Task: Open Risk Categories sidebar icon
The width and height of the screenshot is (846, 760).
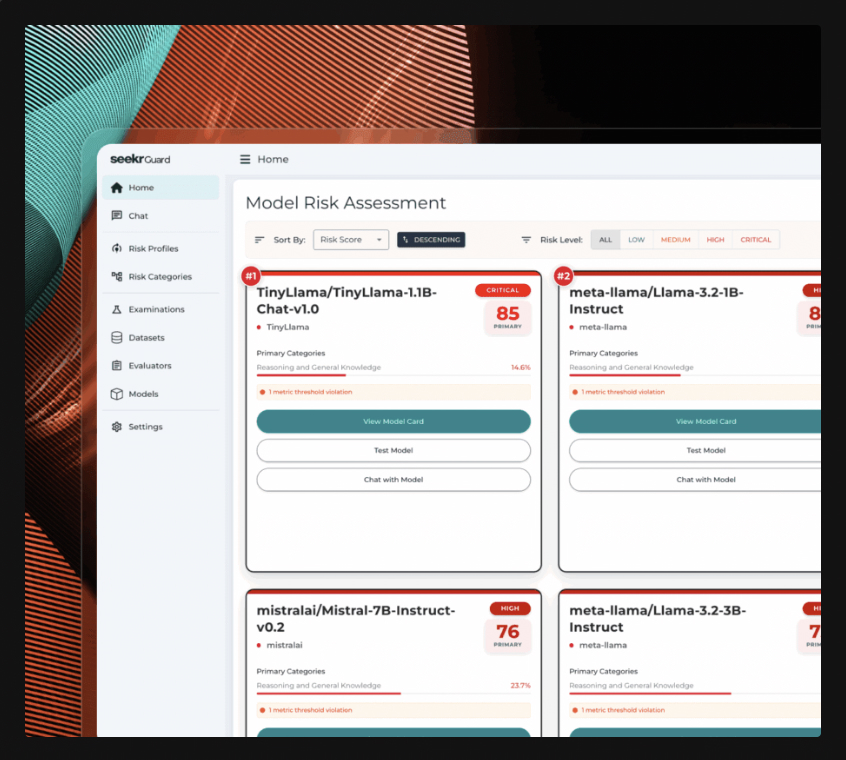Action: 117,277
